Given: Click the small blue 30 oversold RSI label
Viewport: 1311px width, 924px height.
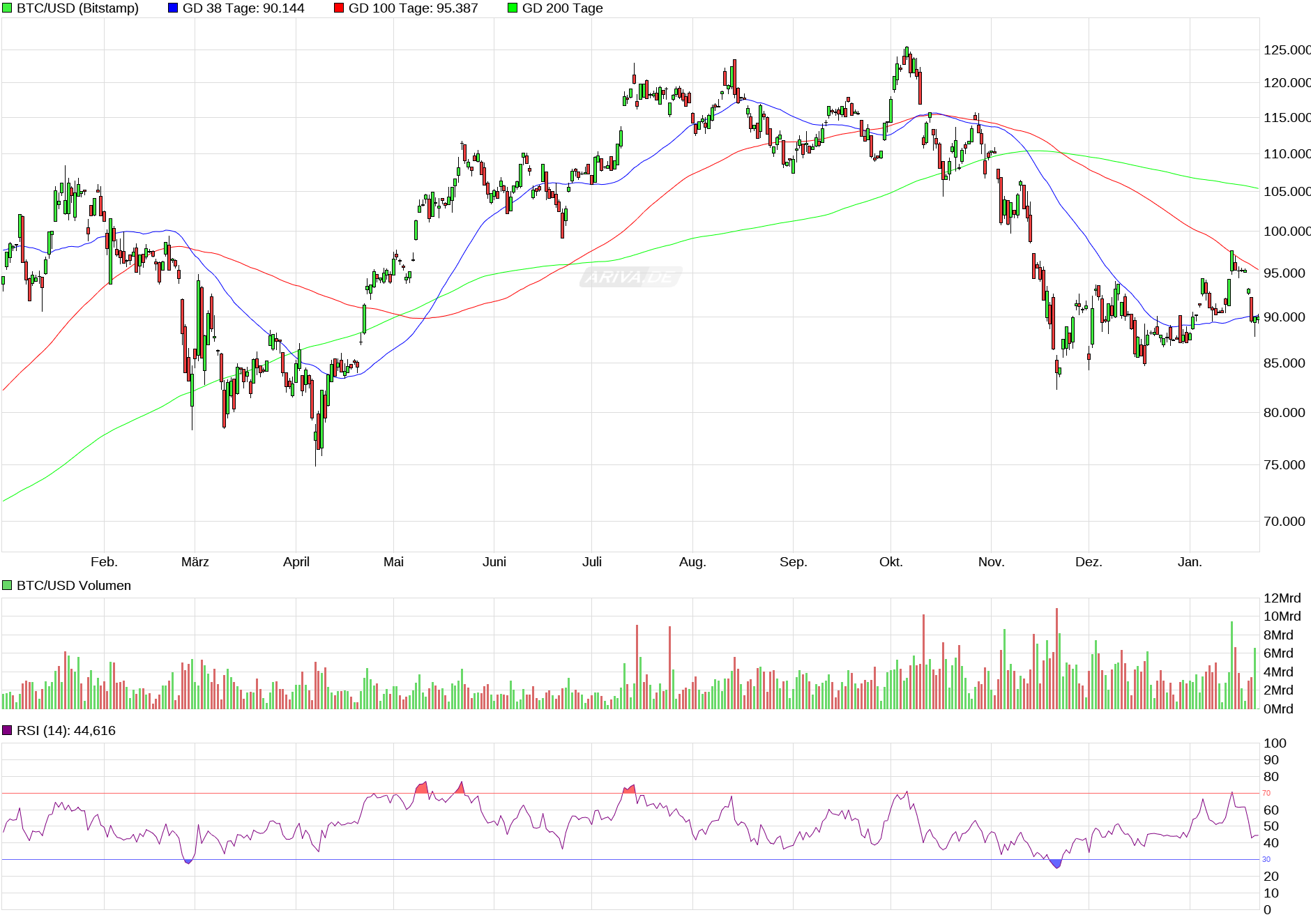Looking at the screenshot, I should click(1266, 860).
